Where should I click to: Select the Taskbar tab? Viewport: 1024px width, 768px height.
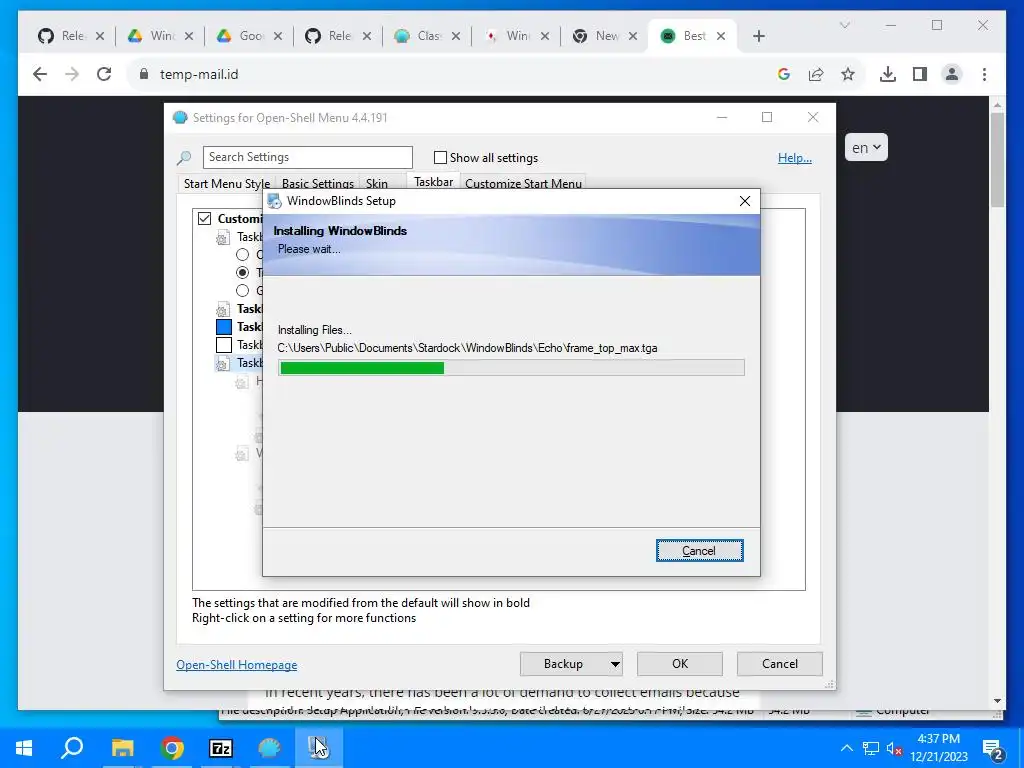(x=434, y=182)
